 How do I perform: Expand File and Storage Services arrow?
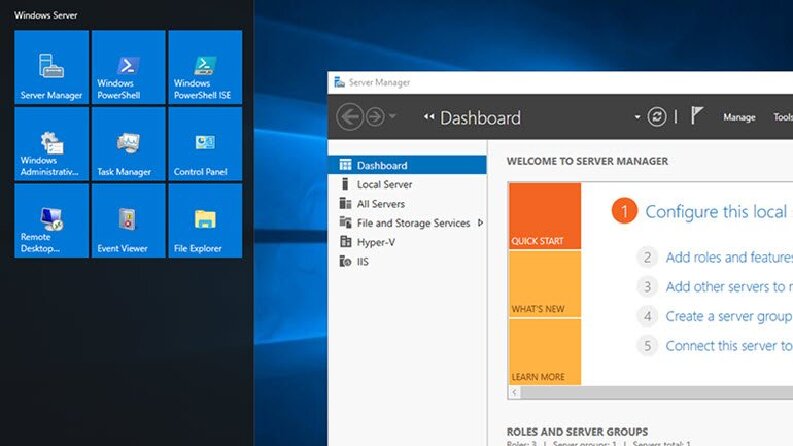click(x=480, y=222)
